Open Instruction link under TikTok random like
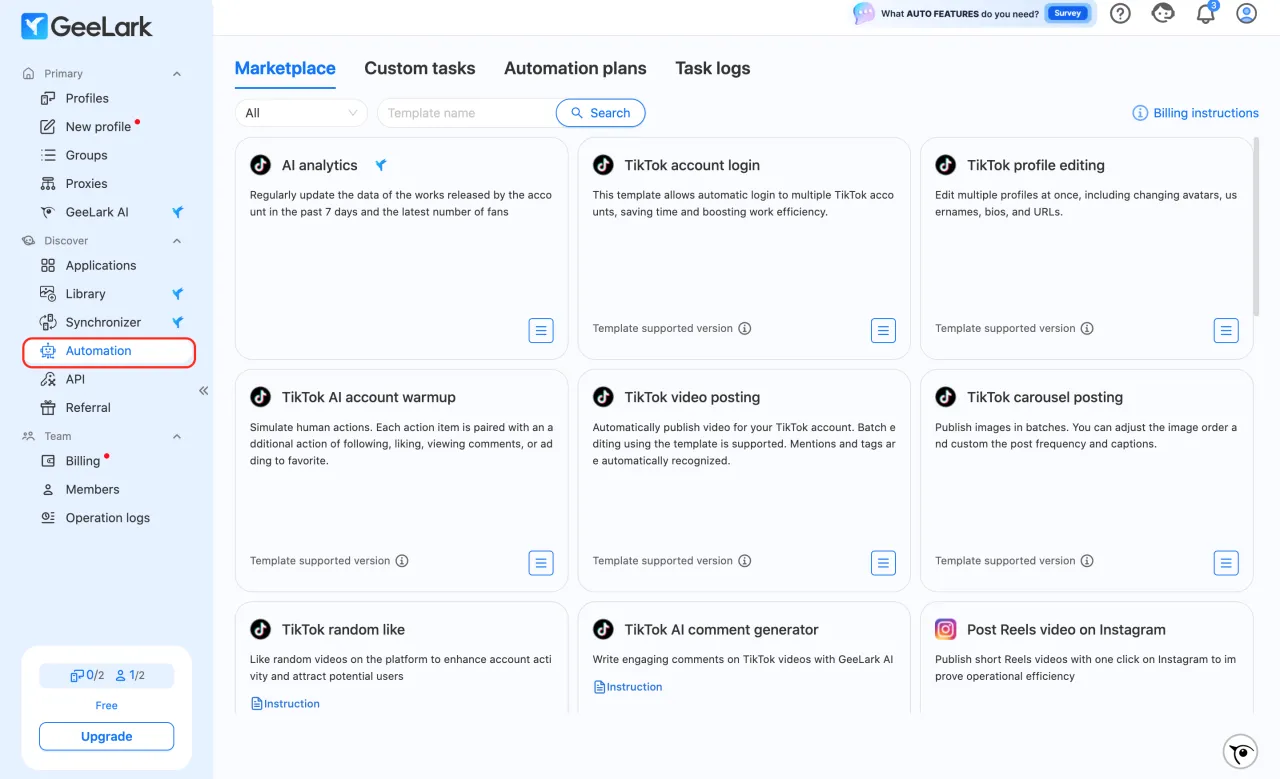Viewport: 1280px width, 779px height. pos(285,704)
